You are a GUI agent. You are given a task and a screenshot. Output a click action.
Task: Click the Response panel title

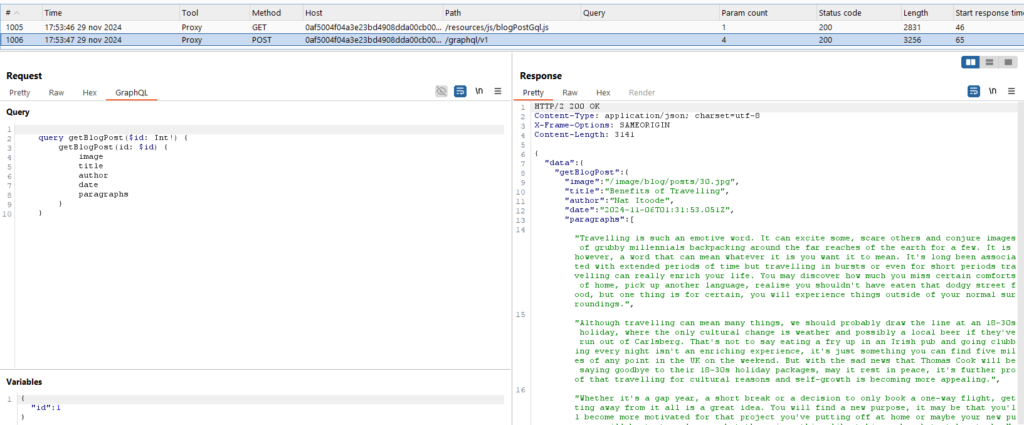[541, 76]
